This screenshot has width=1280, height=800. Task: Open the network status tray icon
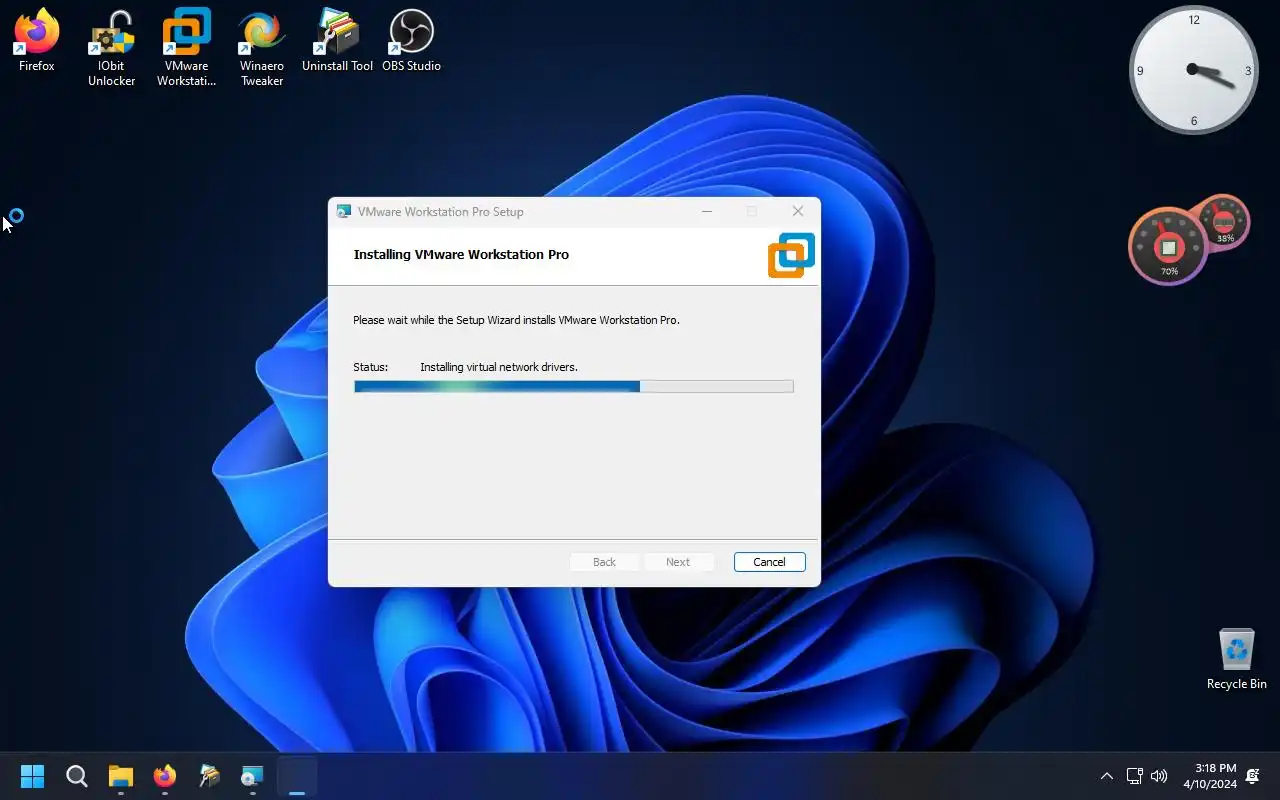(1134, 776)
